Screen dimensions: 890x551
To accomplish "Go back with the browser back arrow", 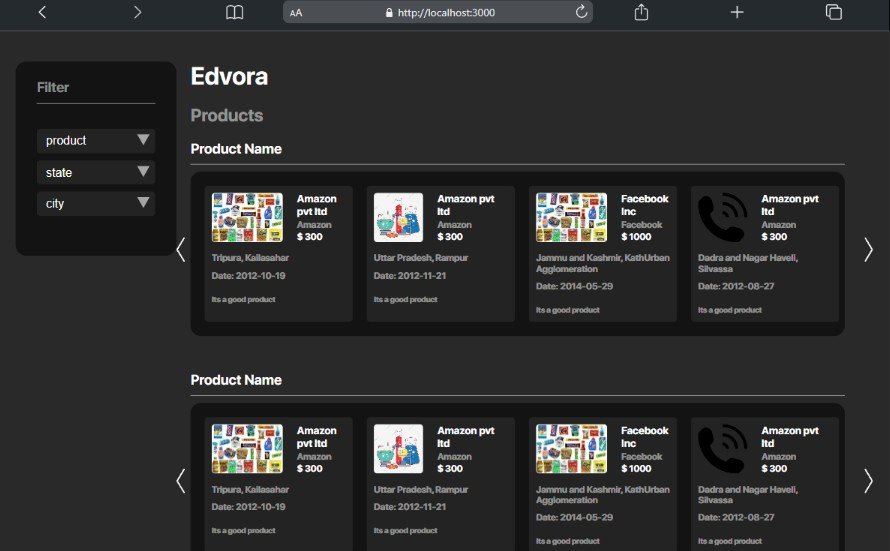I will coord(42,12).
